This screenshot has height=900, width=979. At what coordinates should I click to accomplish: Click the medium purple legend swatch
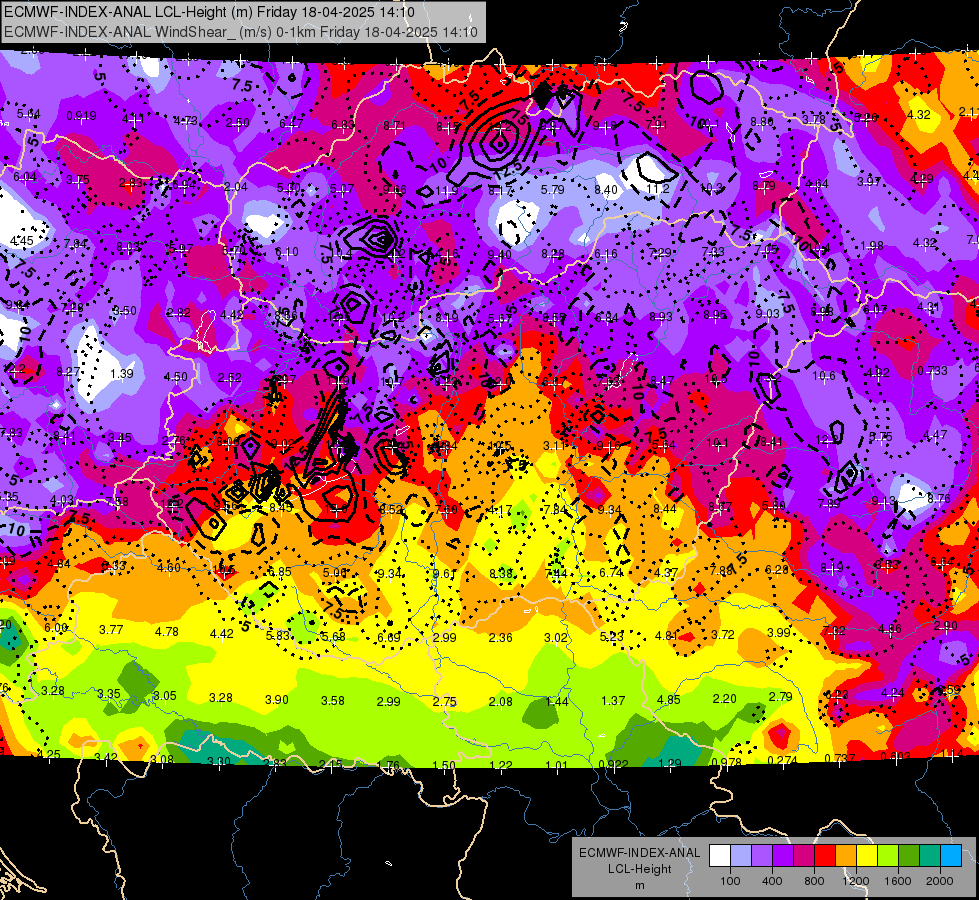(762, 856)
